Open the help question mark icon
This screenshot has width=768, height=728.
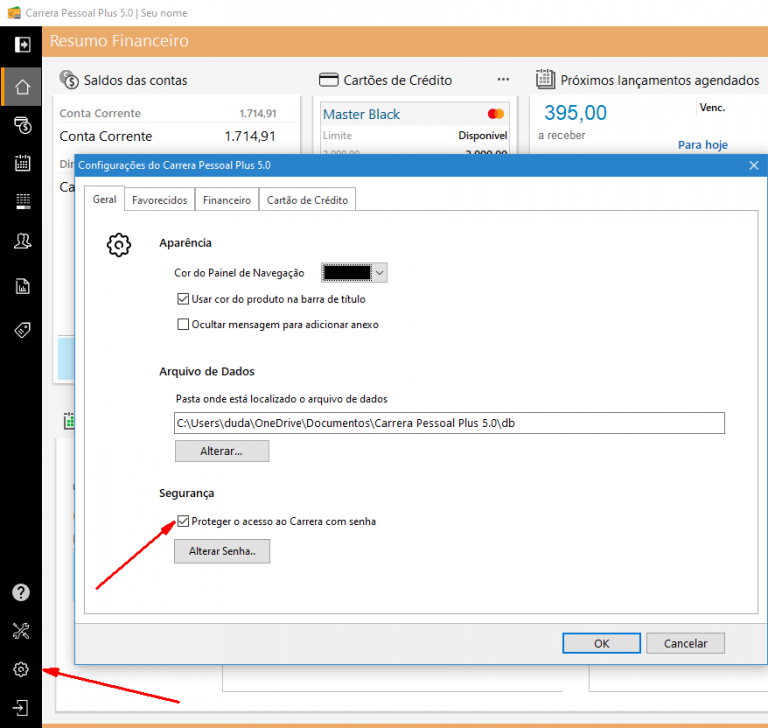point(21,592)
